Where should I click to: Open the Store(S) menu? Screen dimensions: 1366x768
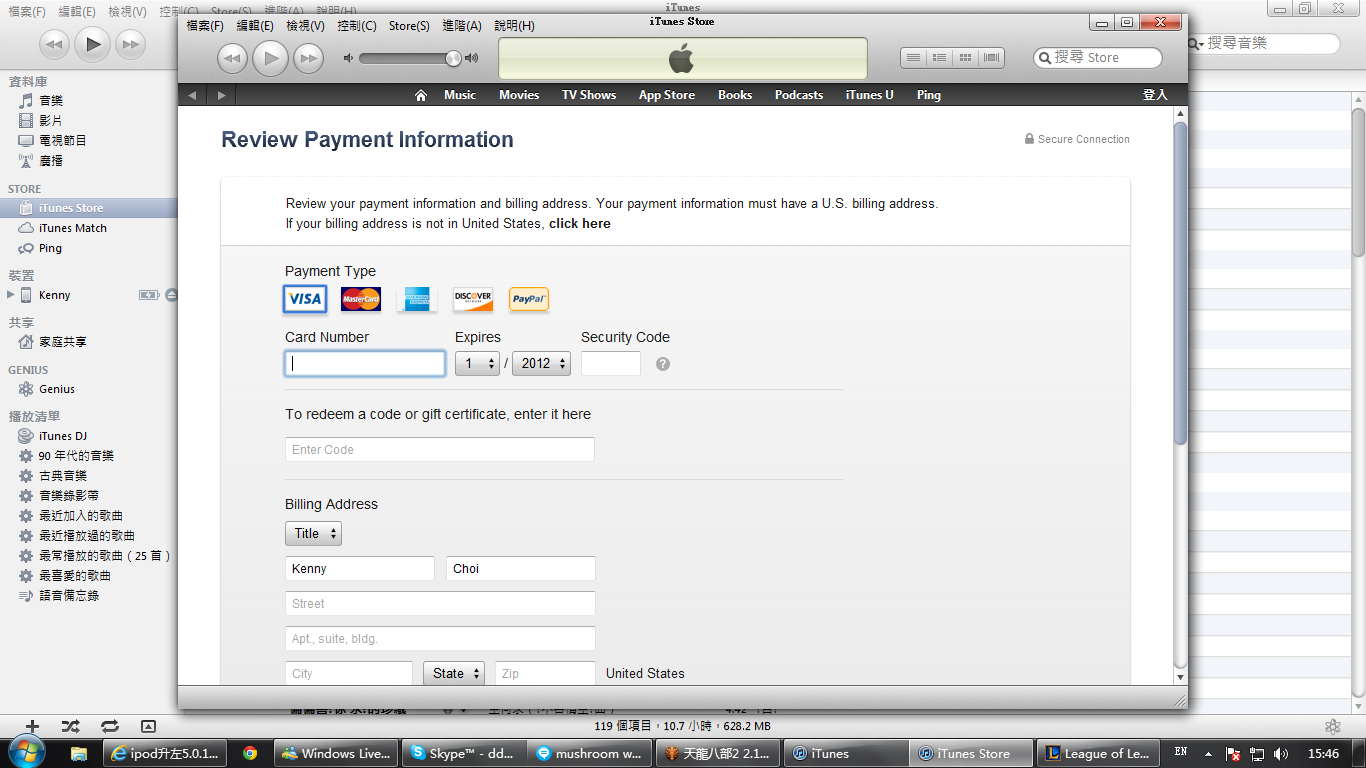[408, 26]
